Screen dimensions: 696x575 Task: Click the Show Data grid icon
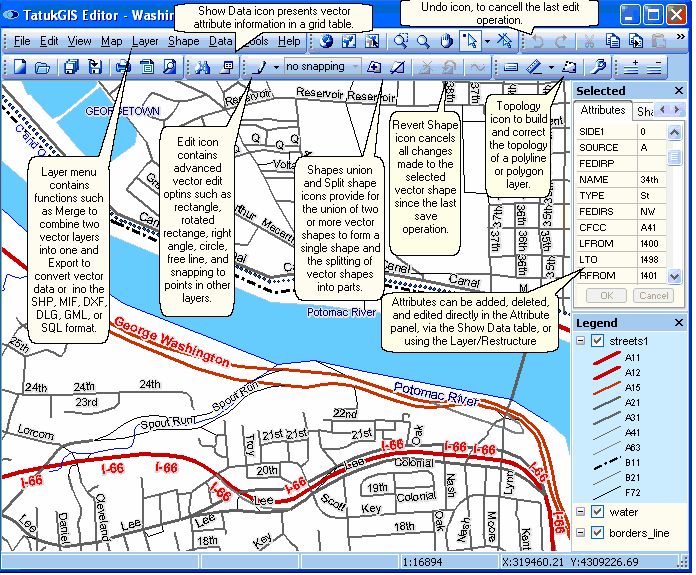point(227,67)
